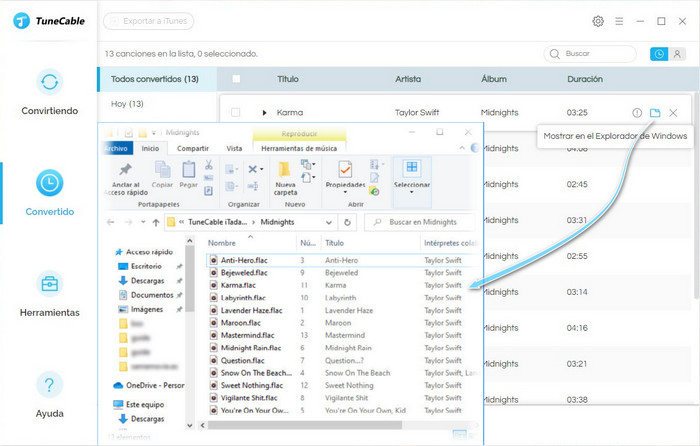Select Lavender Haze.flac file

(252, 311)
